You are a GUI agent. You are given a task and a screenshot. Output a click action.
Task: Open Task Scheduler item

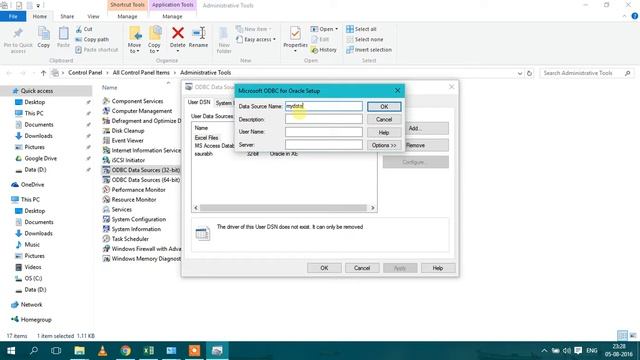(126, 239)
